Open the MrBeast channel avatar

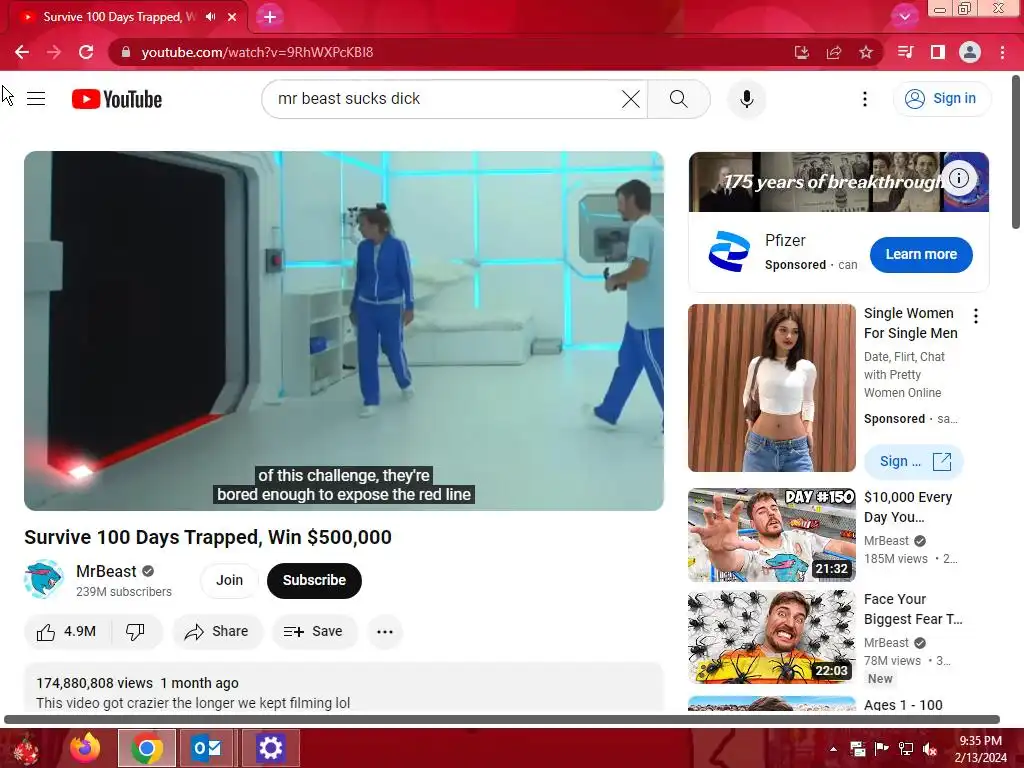tap(44, 579)
